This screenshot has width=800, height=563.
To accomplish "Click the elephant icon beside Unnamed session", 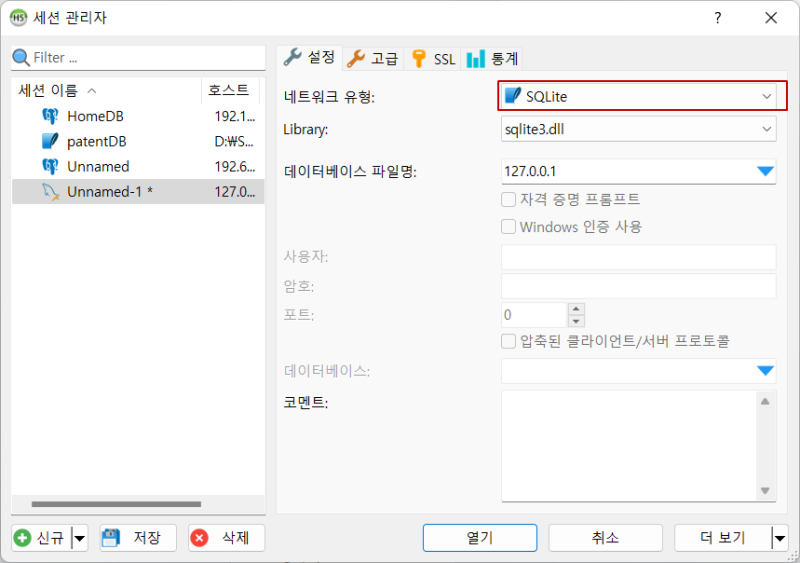I will 50,166.
